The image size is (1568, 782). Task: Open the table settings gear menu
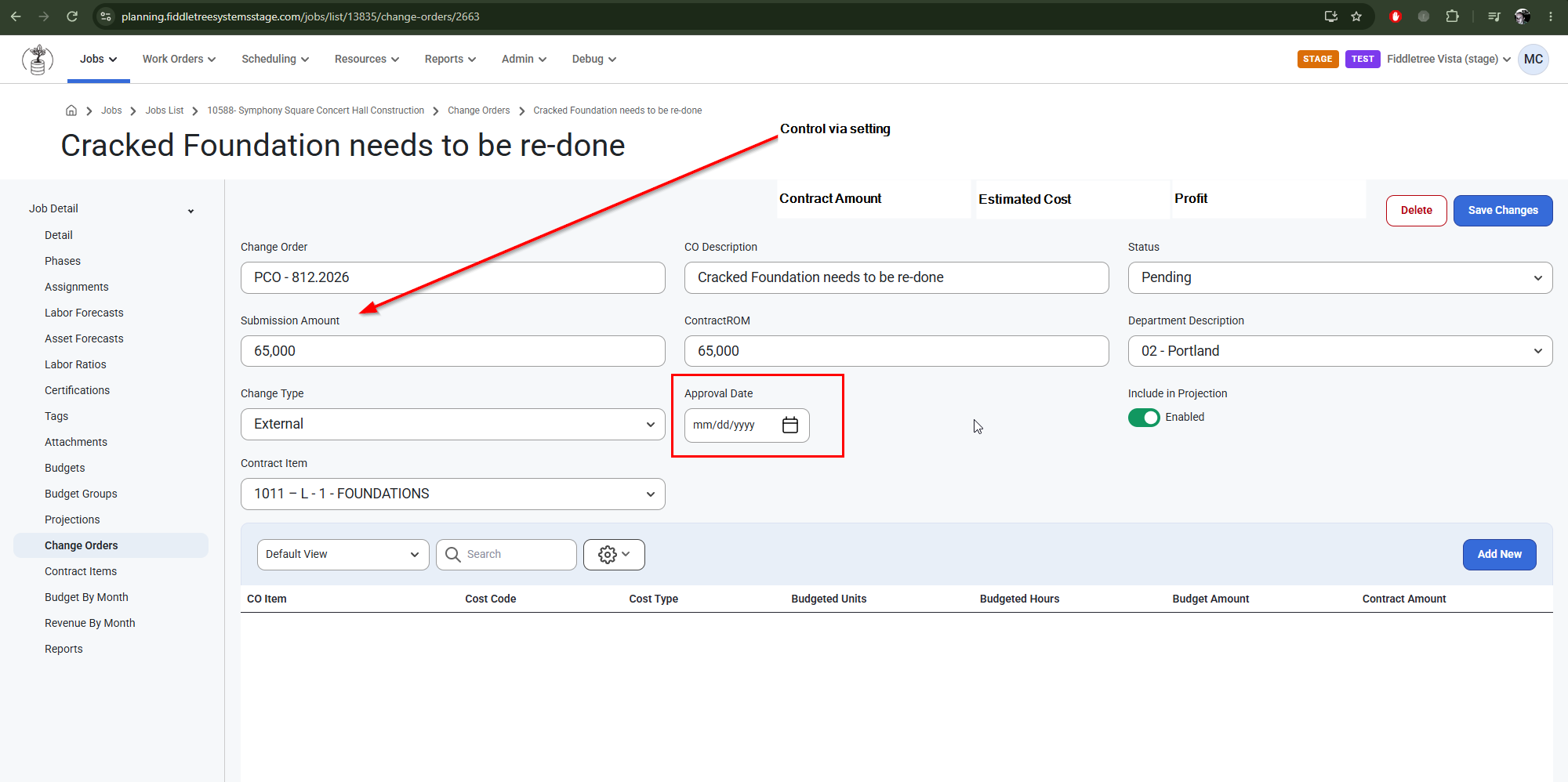pos(614,554)
